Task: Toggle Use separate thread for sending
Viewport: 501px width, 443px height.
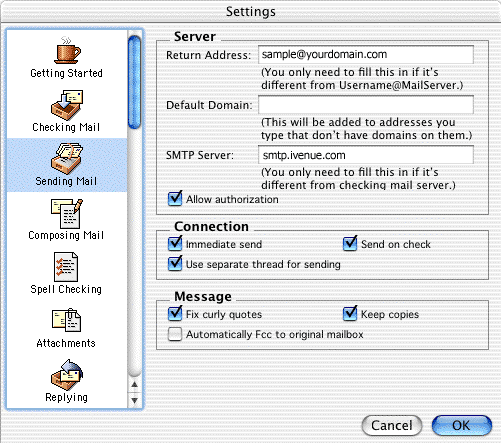Action: (x=175, y=264)
